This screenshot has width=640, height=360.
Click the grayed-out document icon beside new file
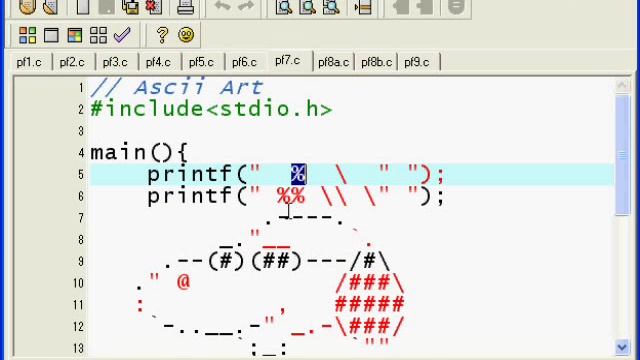(x=107, y=7)
